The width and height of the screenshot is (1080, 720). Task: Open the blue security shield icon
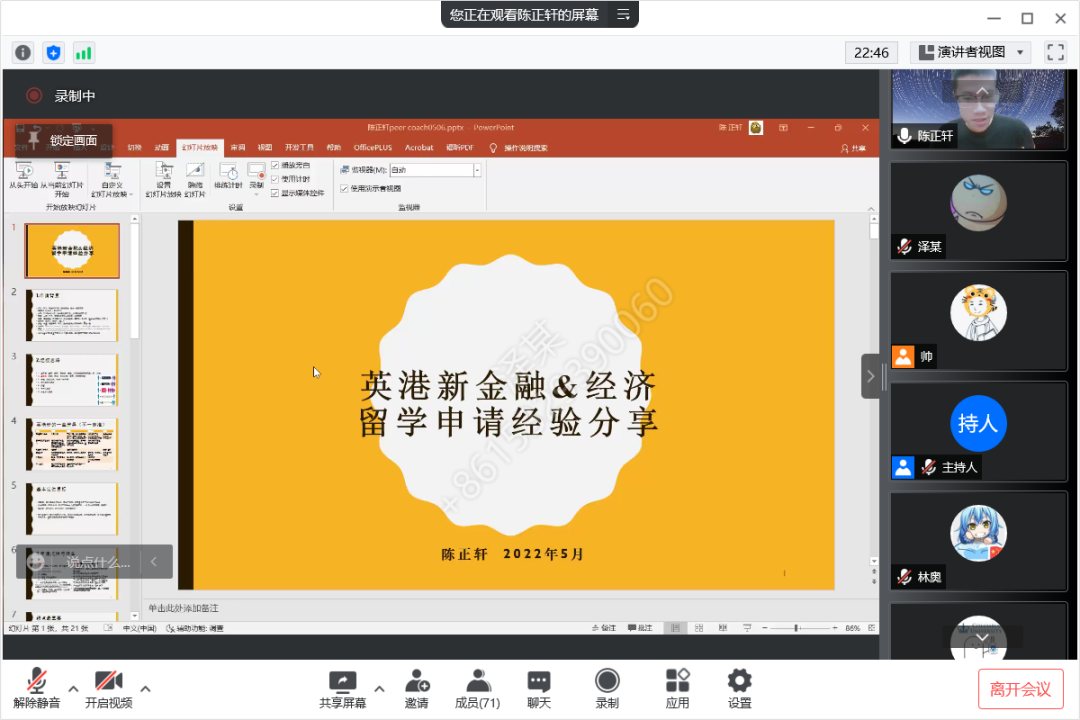(x=53, y=53)
